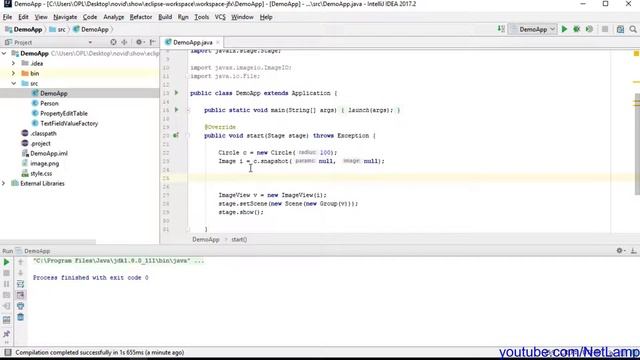Click yellow warning indicator atop editor stripe
This screenshot has height=360, width=640.
[x=636, y=53]
